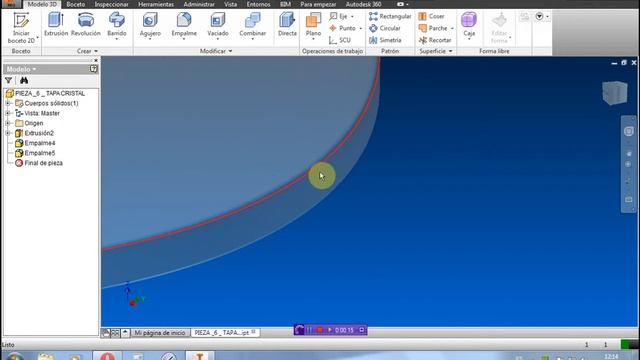
Task: Open the Opera browser in the taskbar
Action: point(107,356)
